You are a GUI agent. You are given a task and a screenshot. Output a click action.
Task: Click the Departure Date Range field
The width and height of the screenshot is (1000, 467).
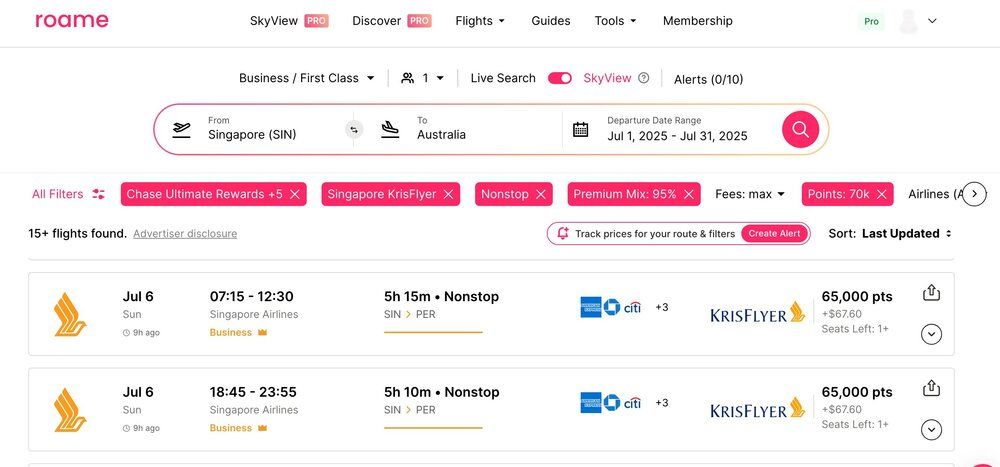point(677,129)
